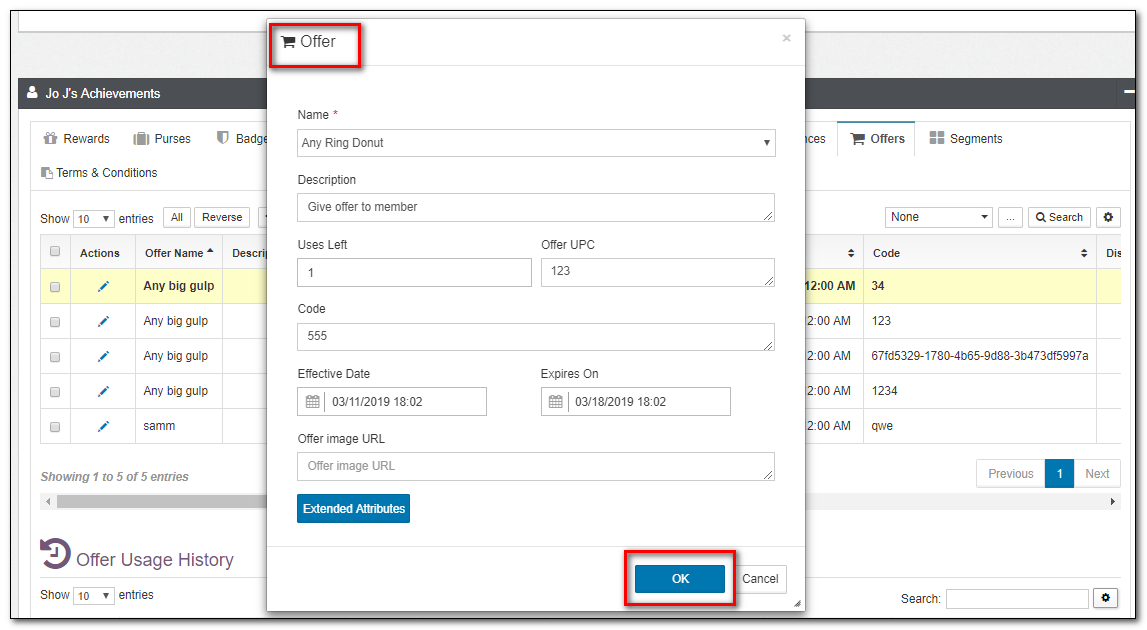The height and width of the screenshot is (630, 1147).
Task: Open the Show entries dropdown above offers table
Action: 94,219
